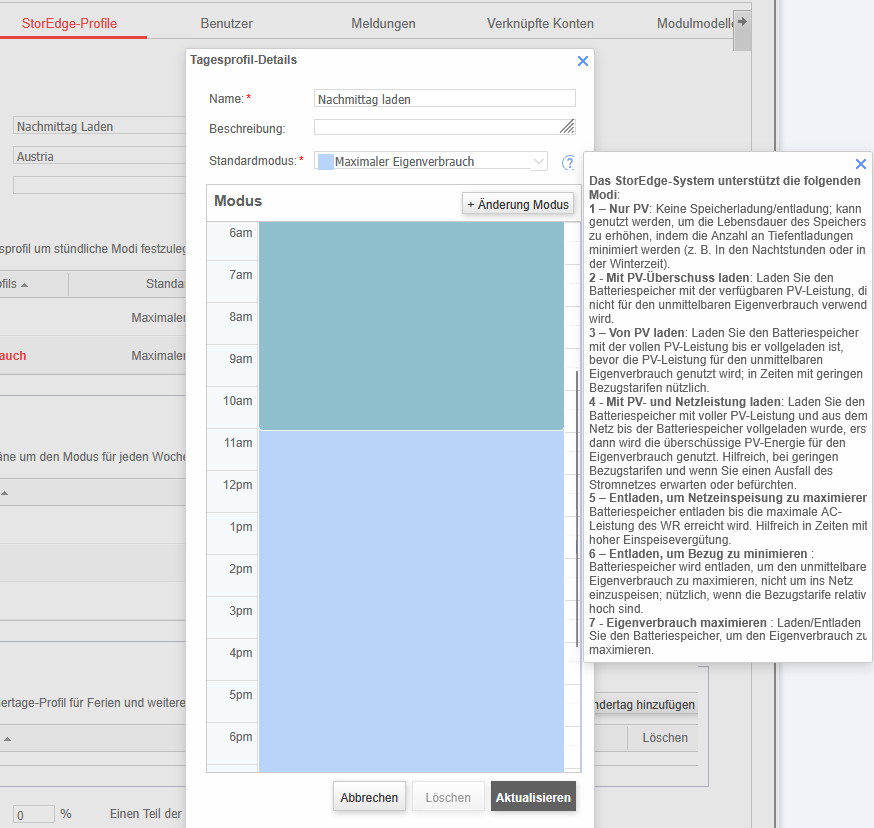
Task: Close the StorEdge modes help popup
Action: tap(861, 164)
